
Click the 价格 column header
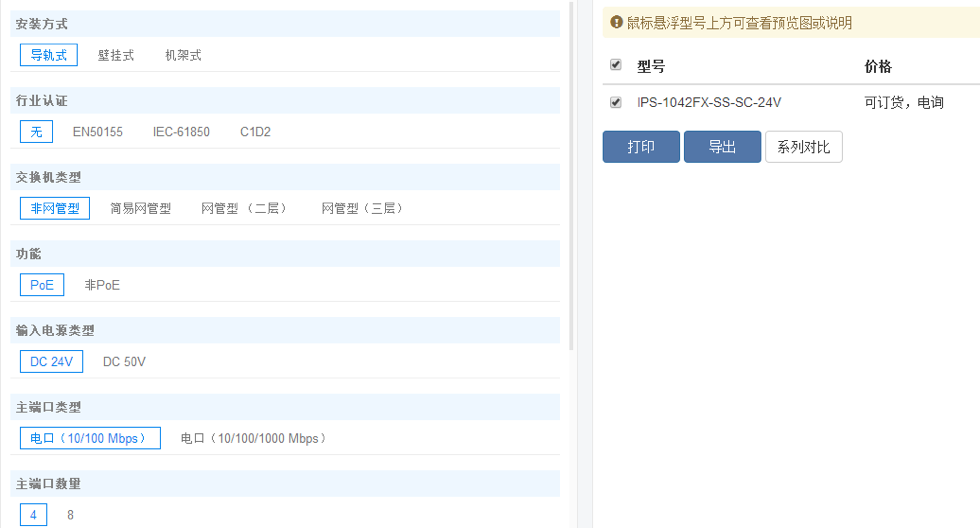pos(878,66)
